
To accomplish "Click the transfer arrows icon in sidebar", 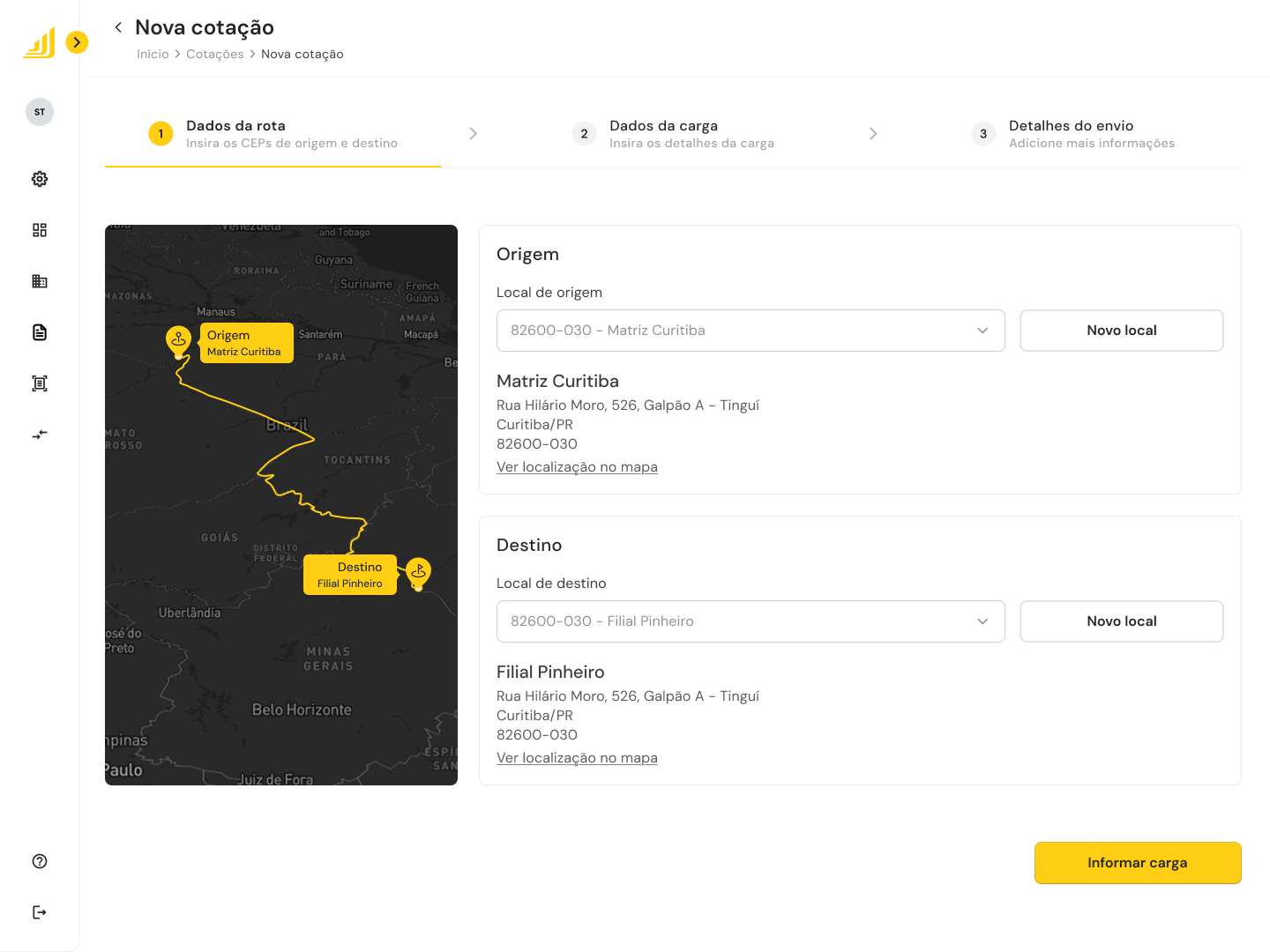I will (40, 435).
